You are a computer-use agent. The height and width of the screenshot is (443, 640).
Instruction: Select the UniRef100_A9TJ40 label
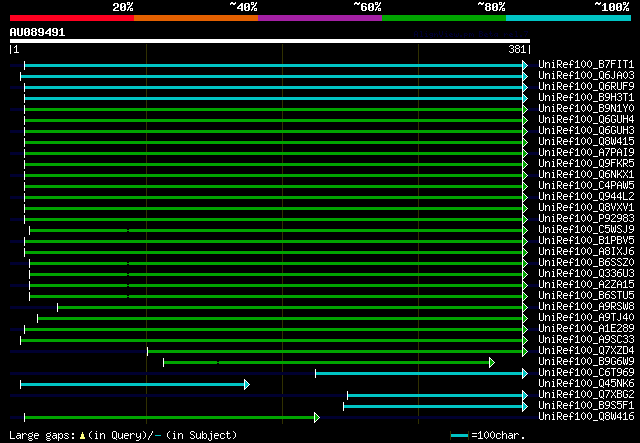586,318
